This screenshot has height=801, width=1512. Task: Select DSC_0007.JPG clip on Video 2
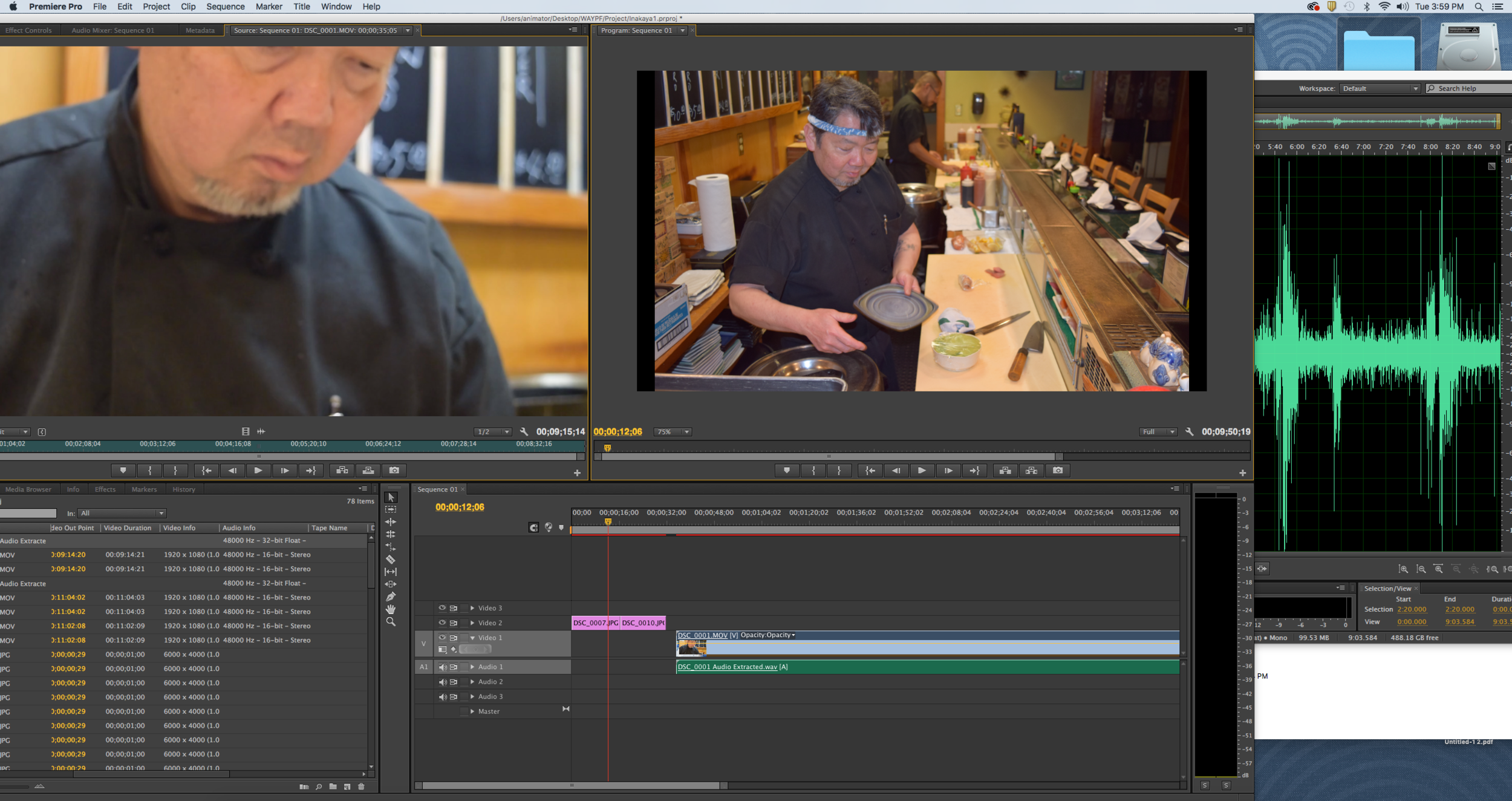[x=596, y=623]
